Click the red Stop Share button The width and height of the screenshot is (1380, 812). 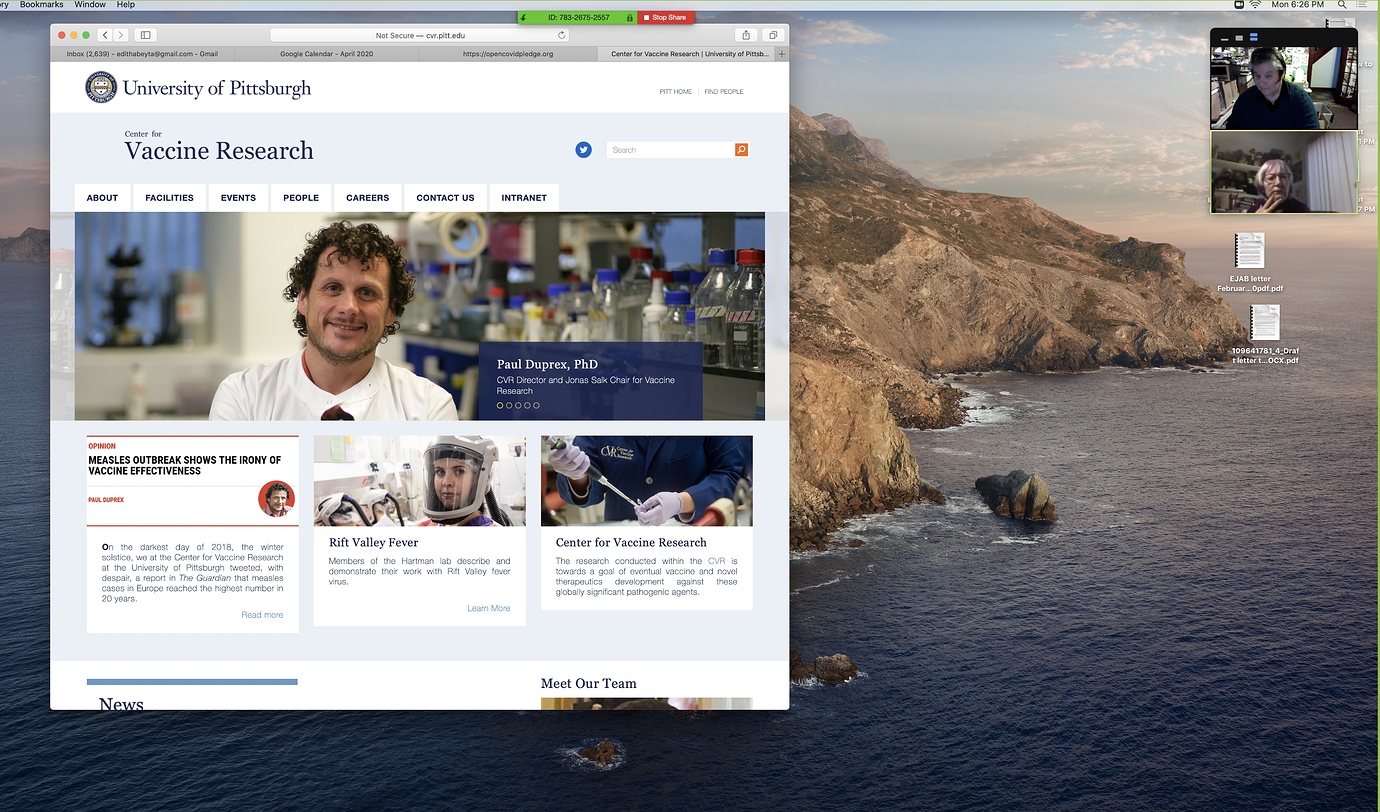tap(665, 17)
